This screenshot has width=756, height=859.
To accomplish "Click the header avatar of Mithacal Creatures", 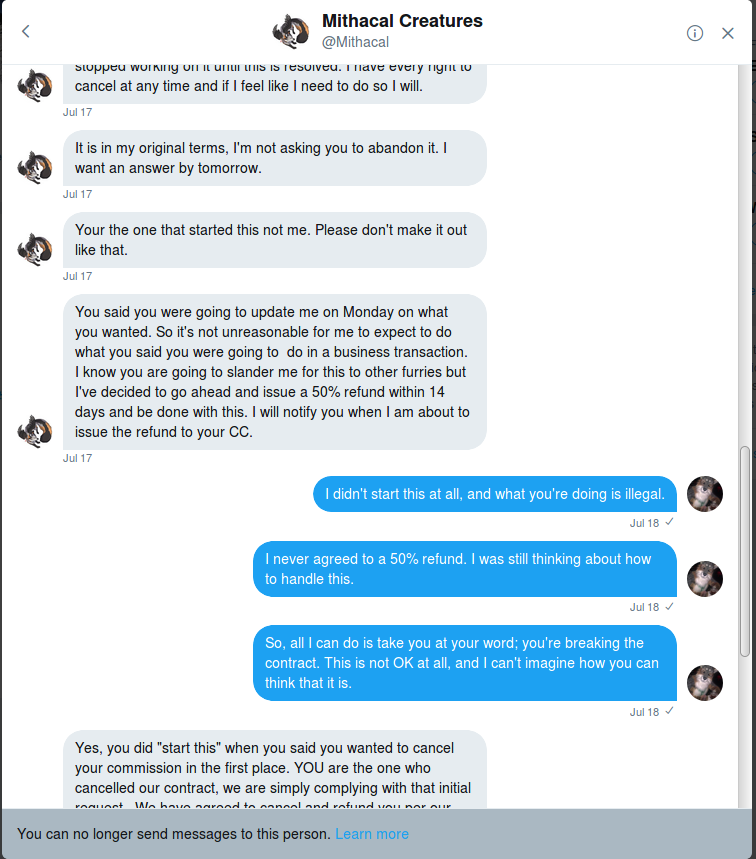I will click(291, 32).
